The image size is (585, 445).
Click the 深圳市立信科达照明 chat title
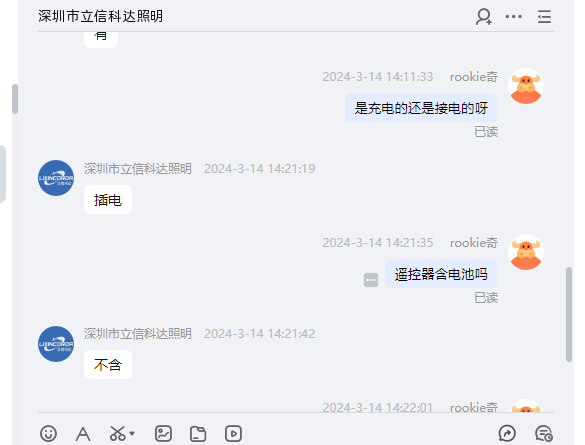pos(100,16)
